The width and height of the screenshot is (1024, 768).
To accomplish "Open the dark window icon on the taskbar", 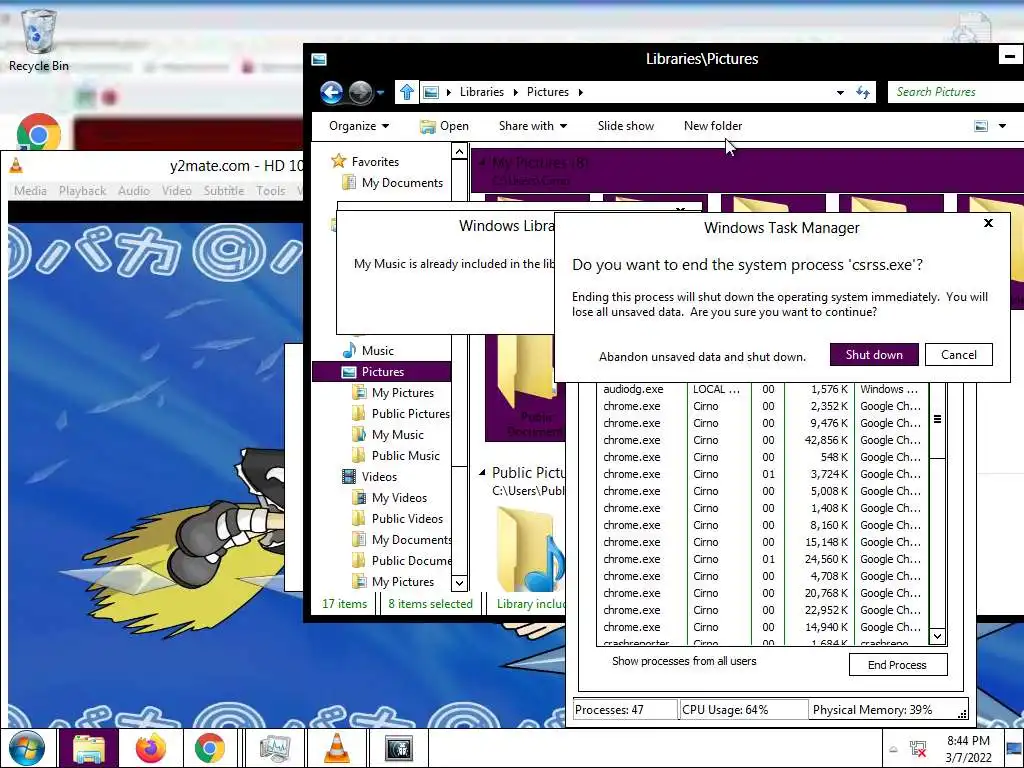I will 398,748.
